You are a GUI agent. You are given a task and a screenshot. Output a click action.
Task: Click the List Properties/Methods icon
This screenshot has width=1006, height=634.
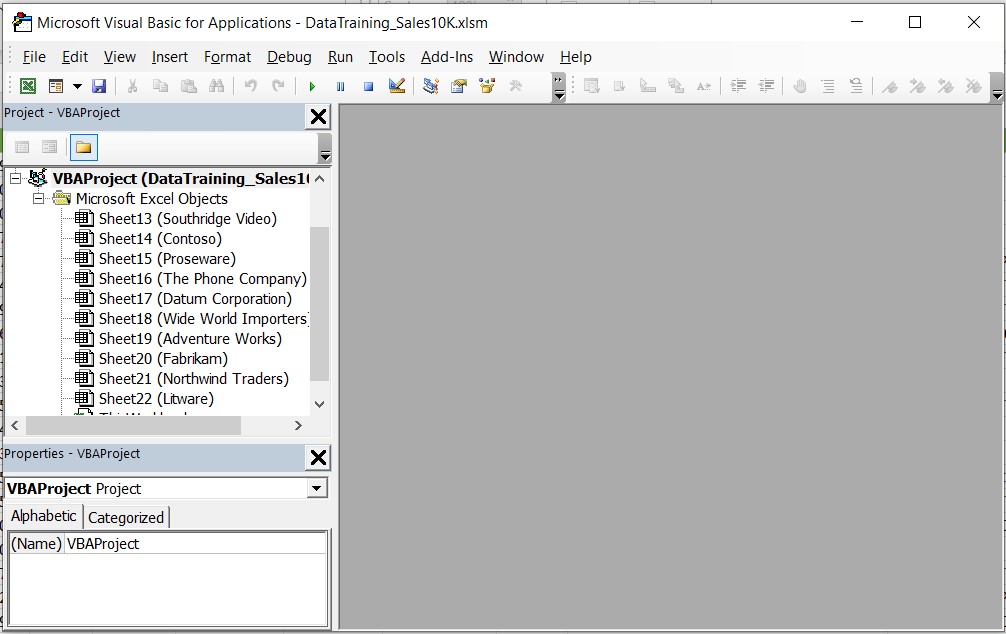click(592, 86)
